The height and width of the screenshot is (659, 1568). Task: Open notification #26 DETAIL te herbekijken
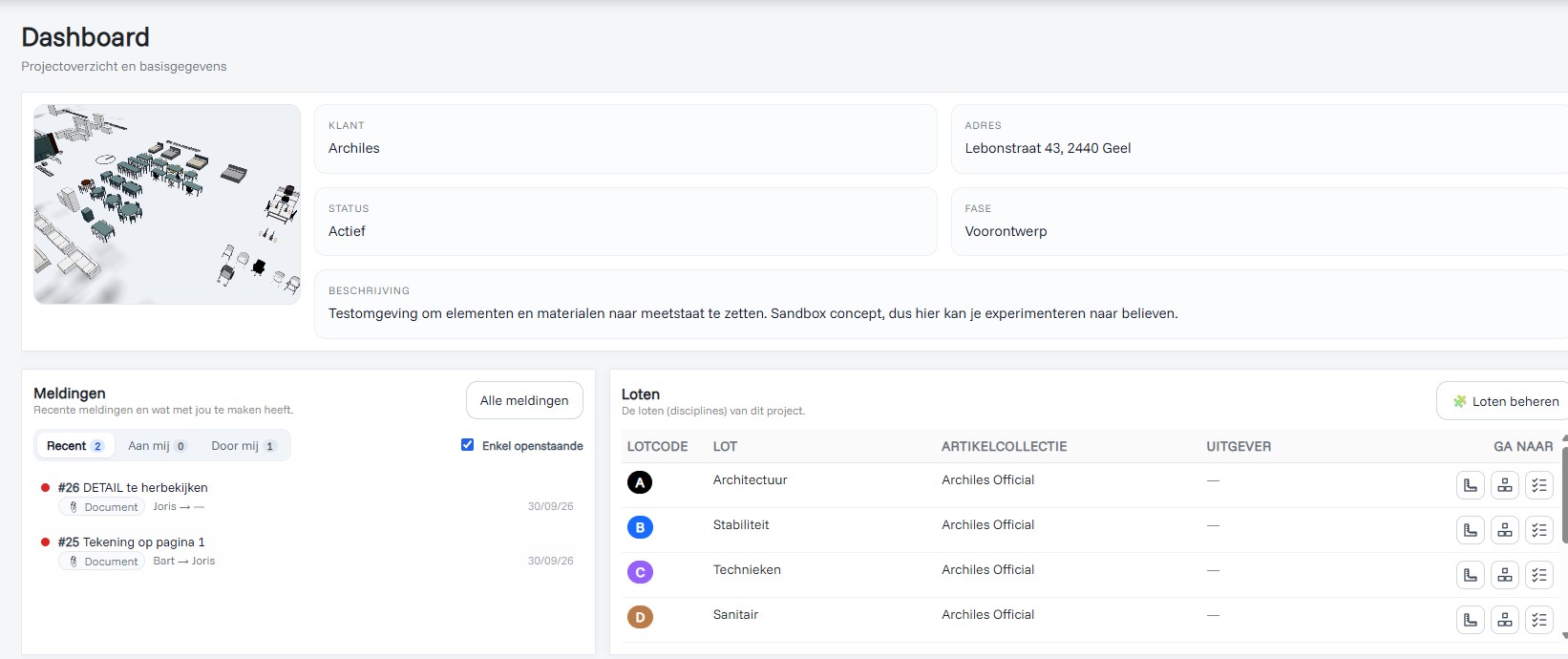(x=133, y=487)
